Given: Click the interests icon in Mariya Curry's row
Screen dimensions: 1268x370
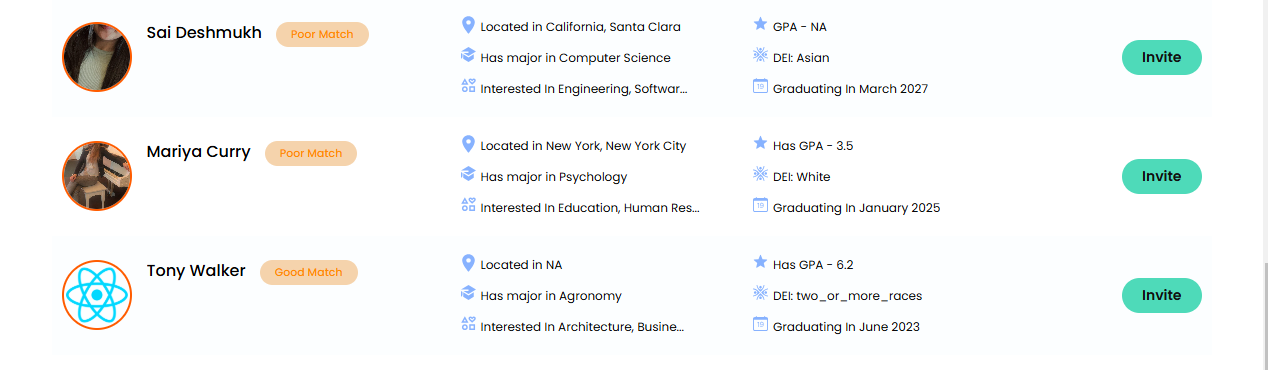Looking at the screenshot, I should click(x=468, y=206).
